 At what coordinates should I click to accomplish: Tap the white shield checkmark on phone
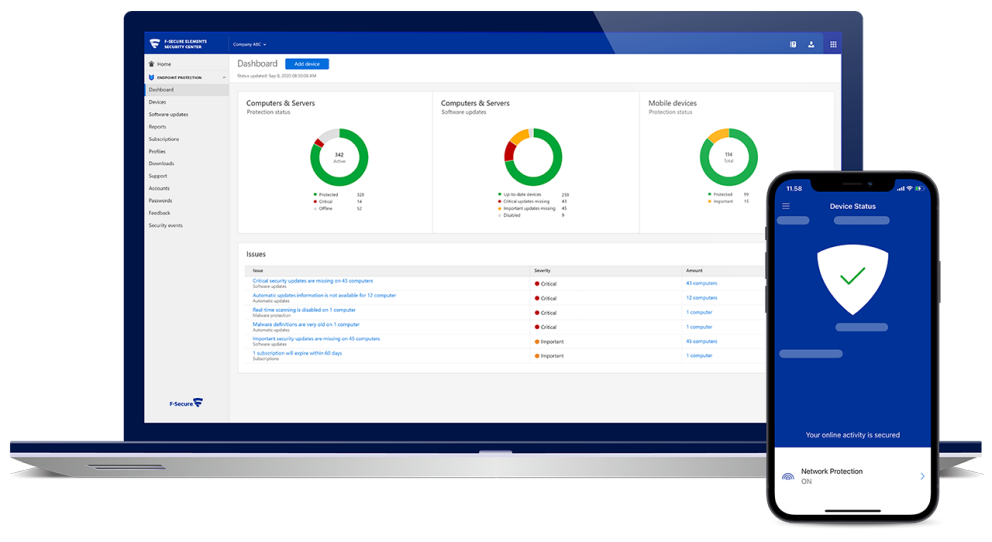tap(852, 279)
